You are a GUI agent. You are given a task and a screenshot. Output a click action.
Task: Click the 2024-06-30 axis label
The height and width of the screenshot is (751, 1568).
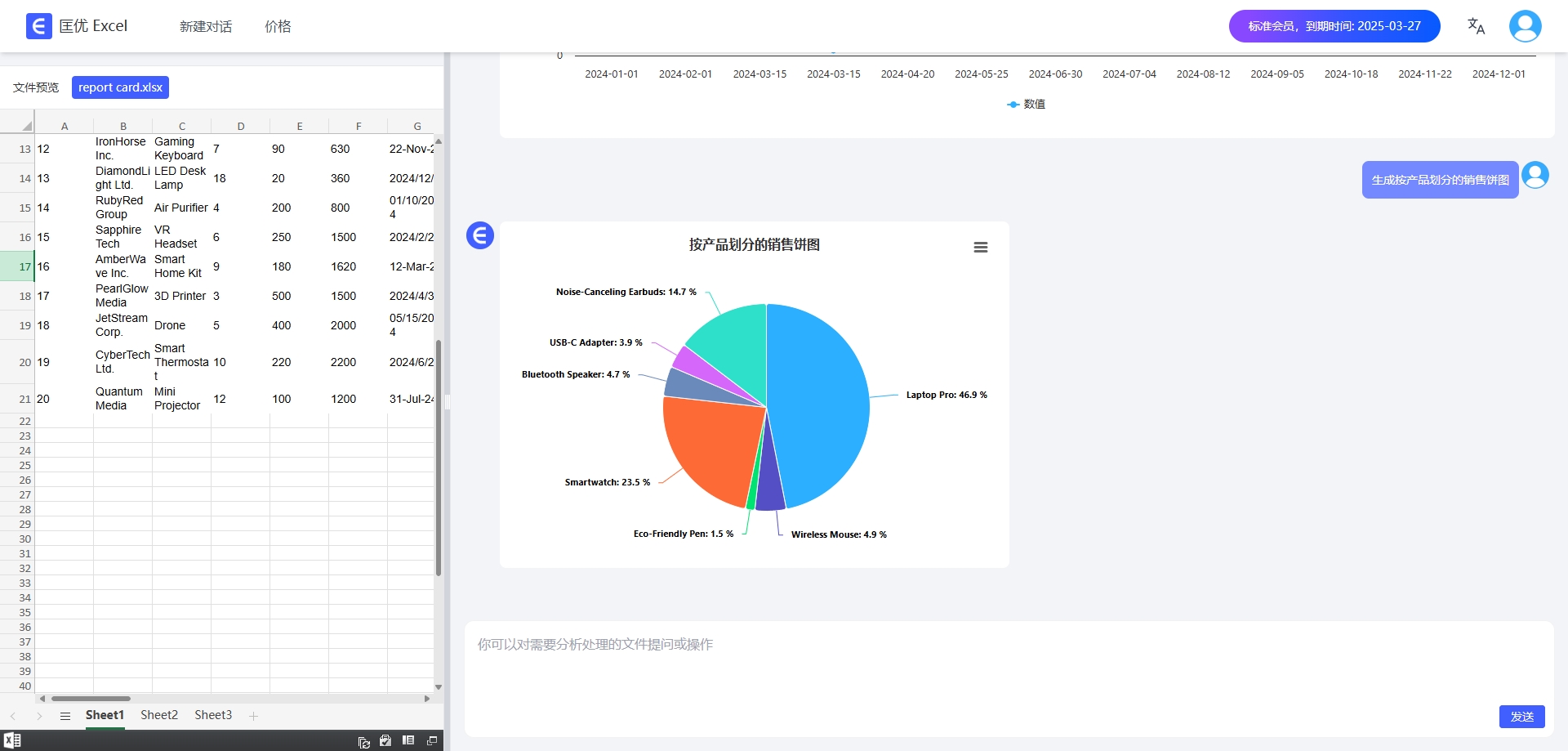1055,74
